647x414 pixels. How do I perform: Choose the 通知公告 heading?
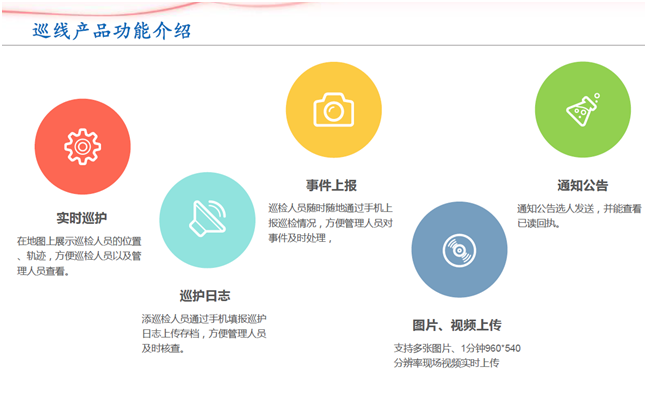point(582,185)
